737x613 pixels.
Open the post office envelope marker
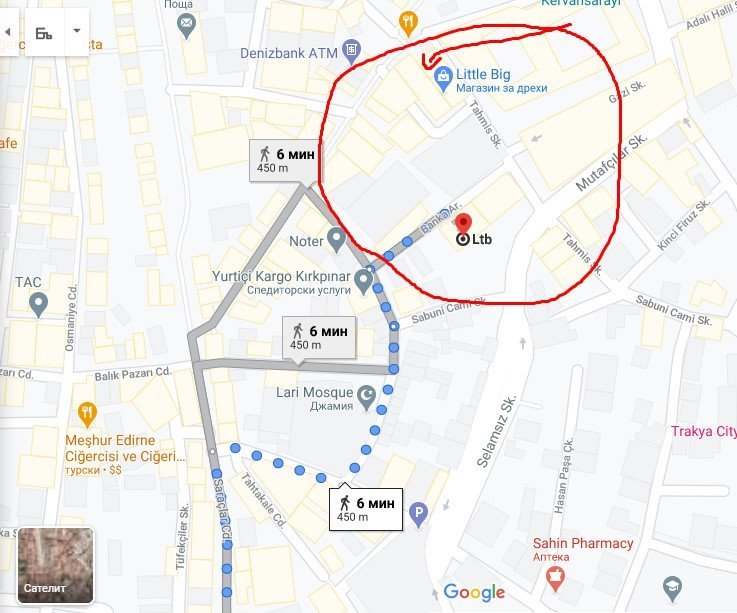[187, 26]
